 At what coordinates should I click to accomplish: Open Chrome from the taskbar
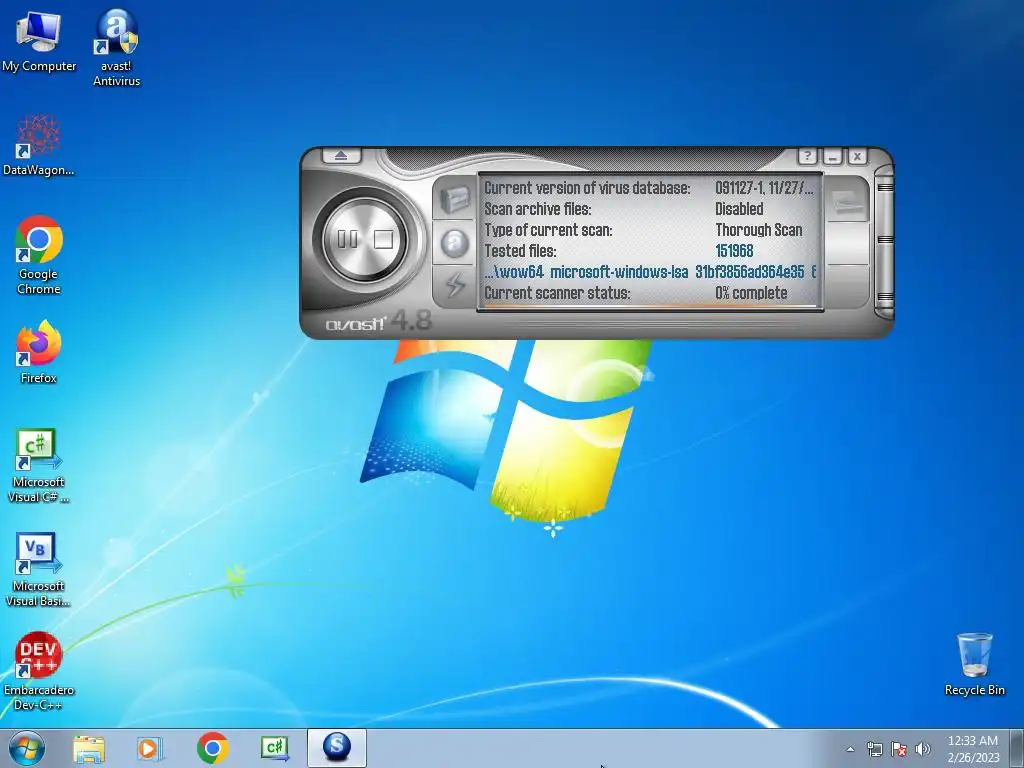pos(212,748)
